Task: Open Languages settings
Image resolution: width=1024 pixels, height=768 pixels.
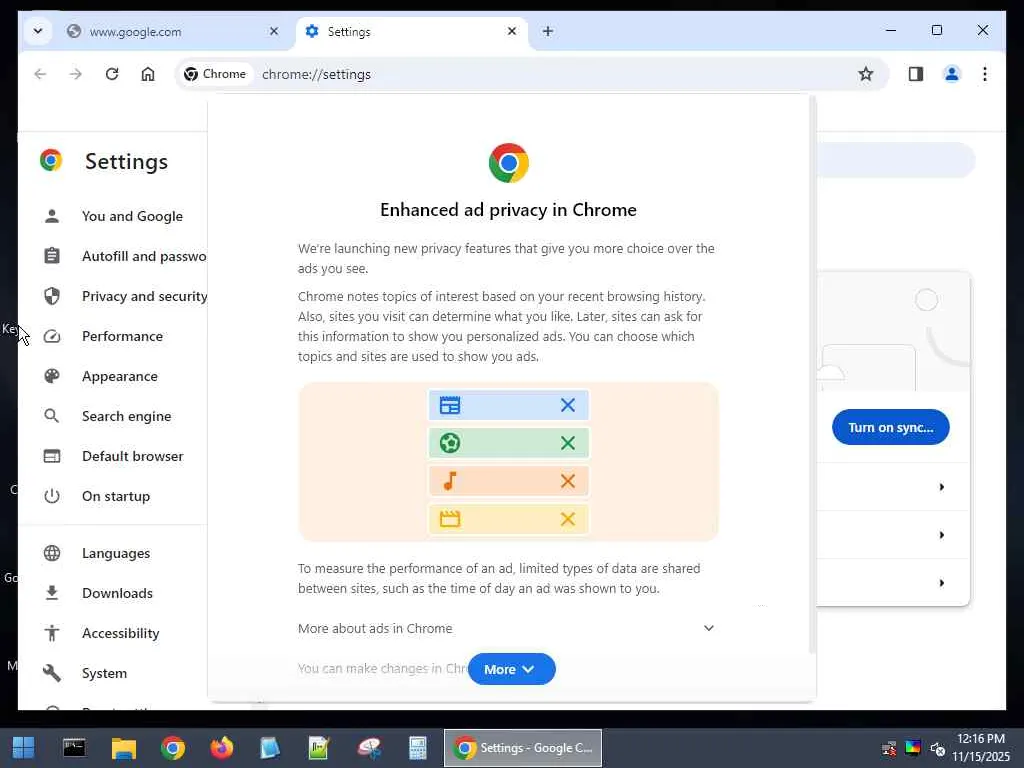Action: (x=116, y=553)
